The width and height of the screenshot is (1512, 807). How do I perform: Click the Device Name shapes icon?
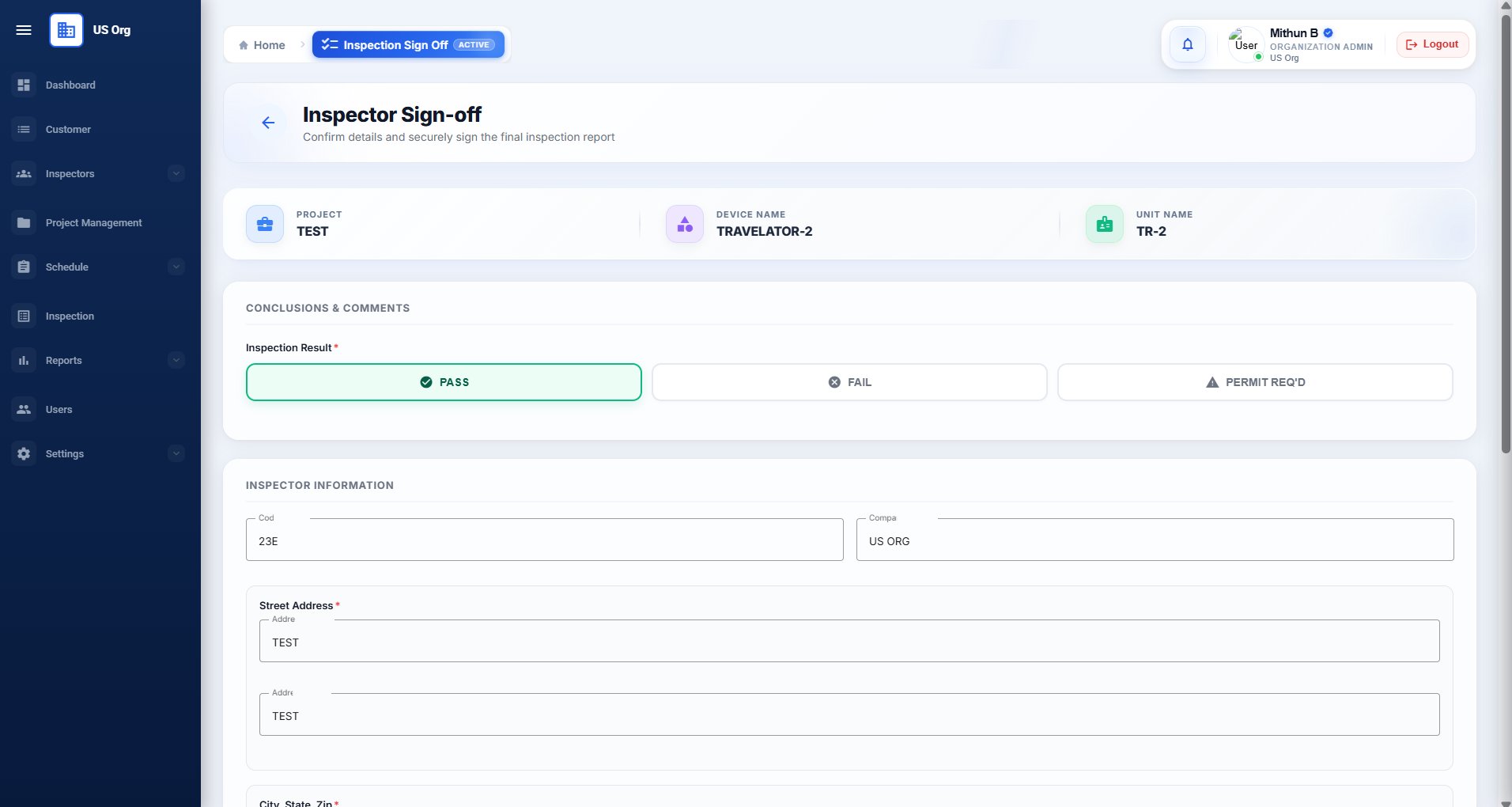tap(685, 224)
